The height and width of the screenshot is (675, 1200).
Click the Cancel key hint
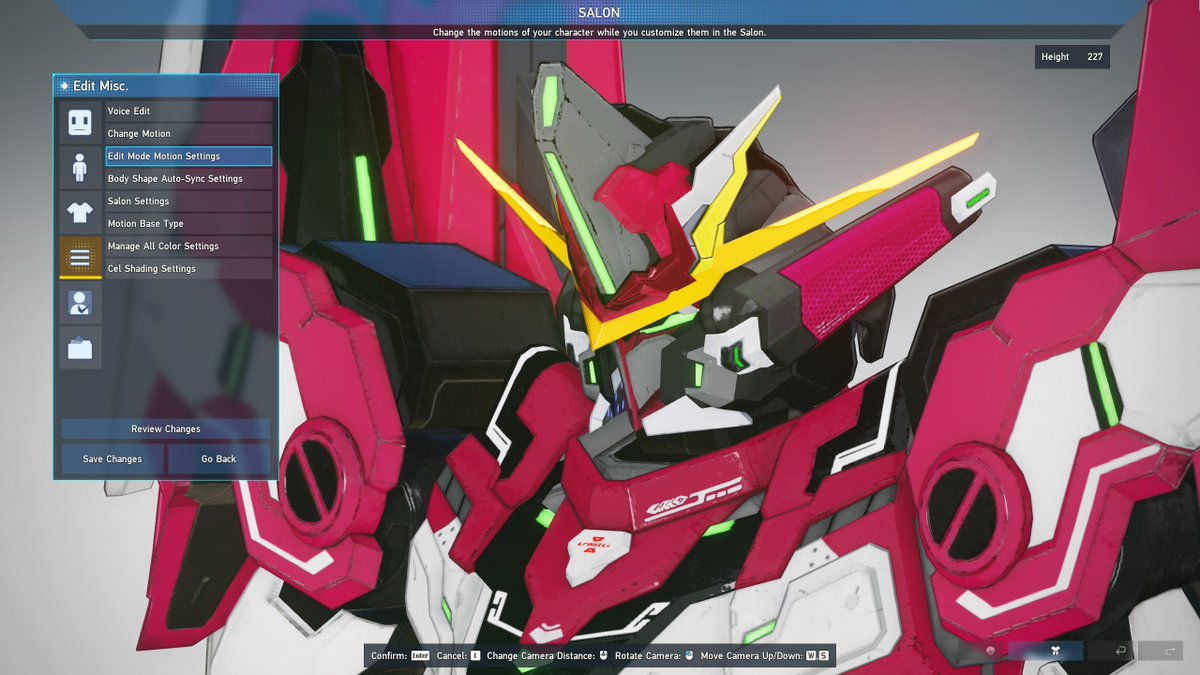point(459,656)
